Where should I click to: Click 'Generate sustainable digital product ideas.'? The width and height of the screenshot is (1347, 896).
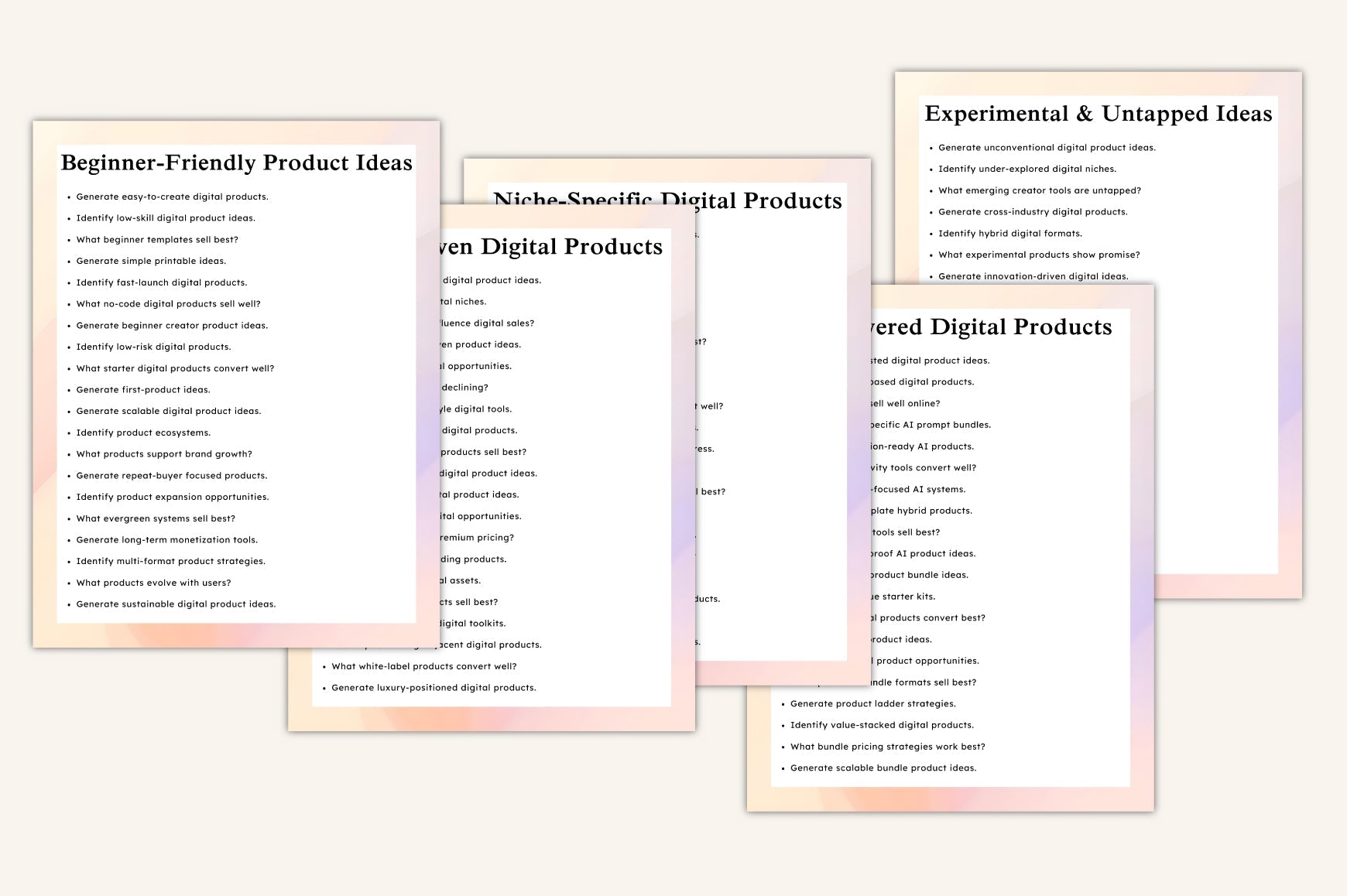pos(176,604)
